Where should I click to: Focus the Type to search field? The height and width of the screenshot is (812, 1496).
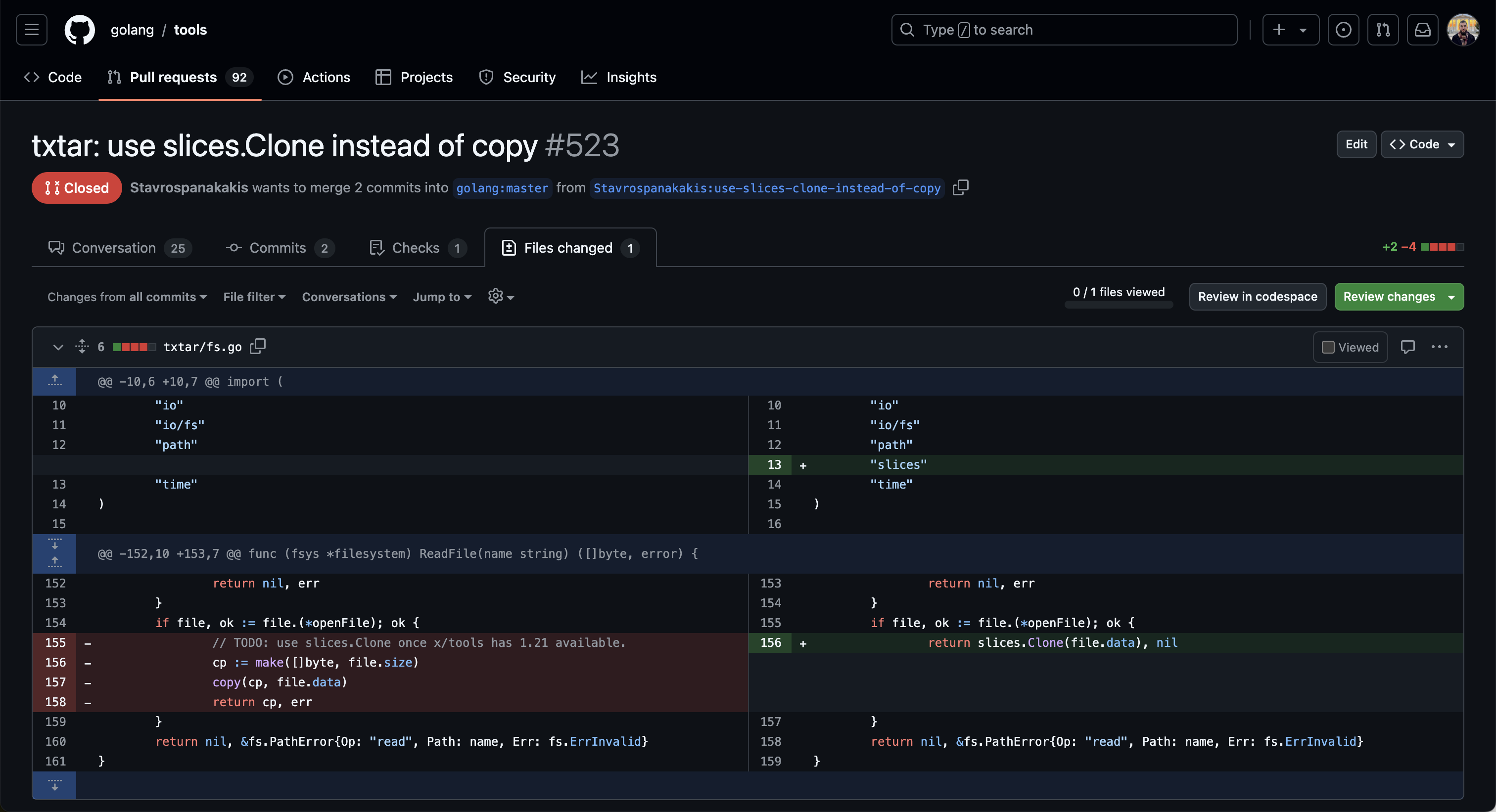click(x=1064, y=30)
